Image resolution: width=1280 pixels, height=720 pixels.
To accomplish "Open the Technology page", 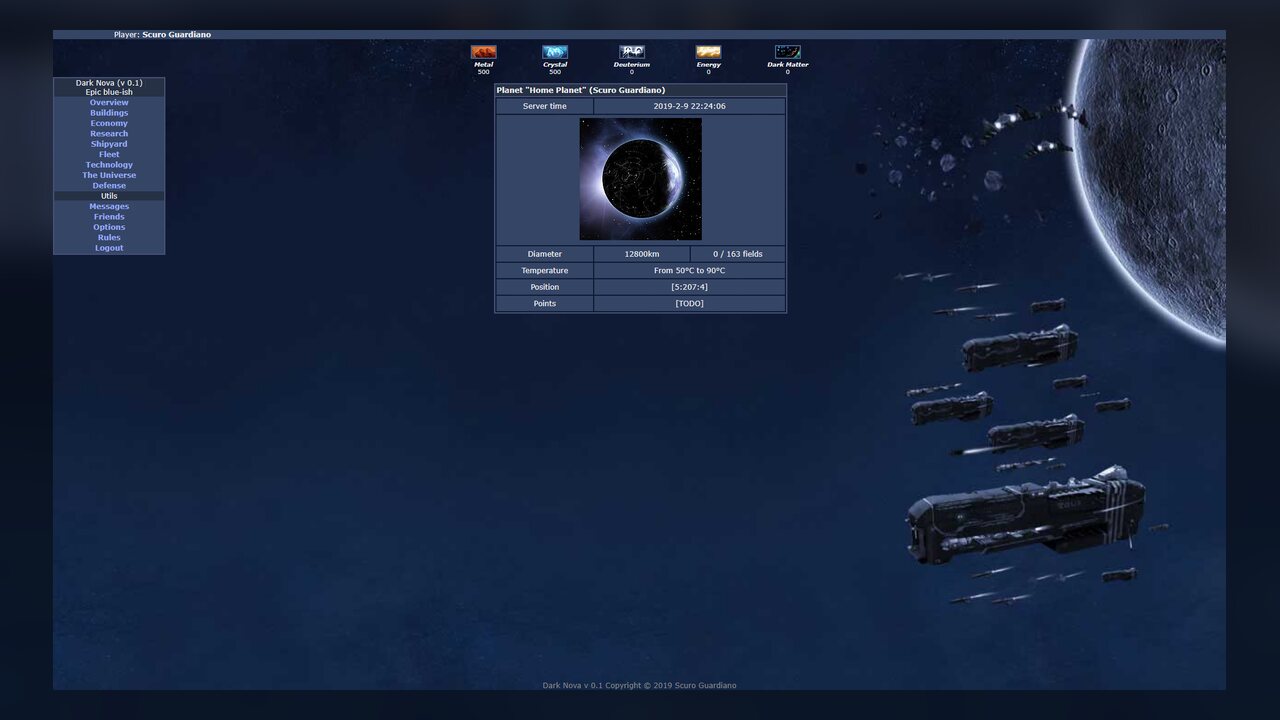I will pyautogui.click(x=109, y=165).
